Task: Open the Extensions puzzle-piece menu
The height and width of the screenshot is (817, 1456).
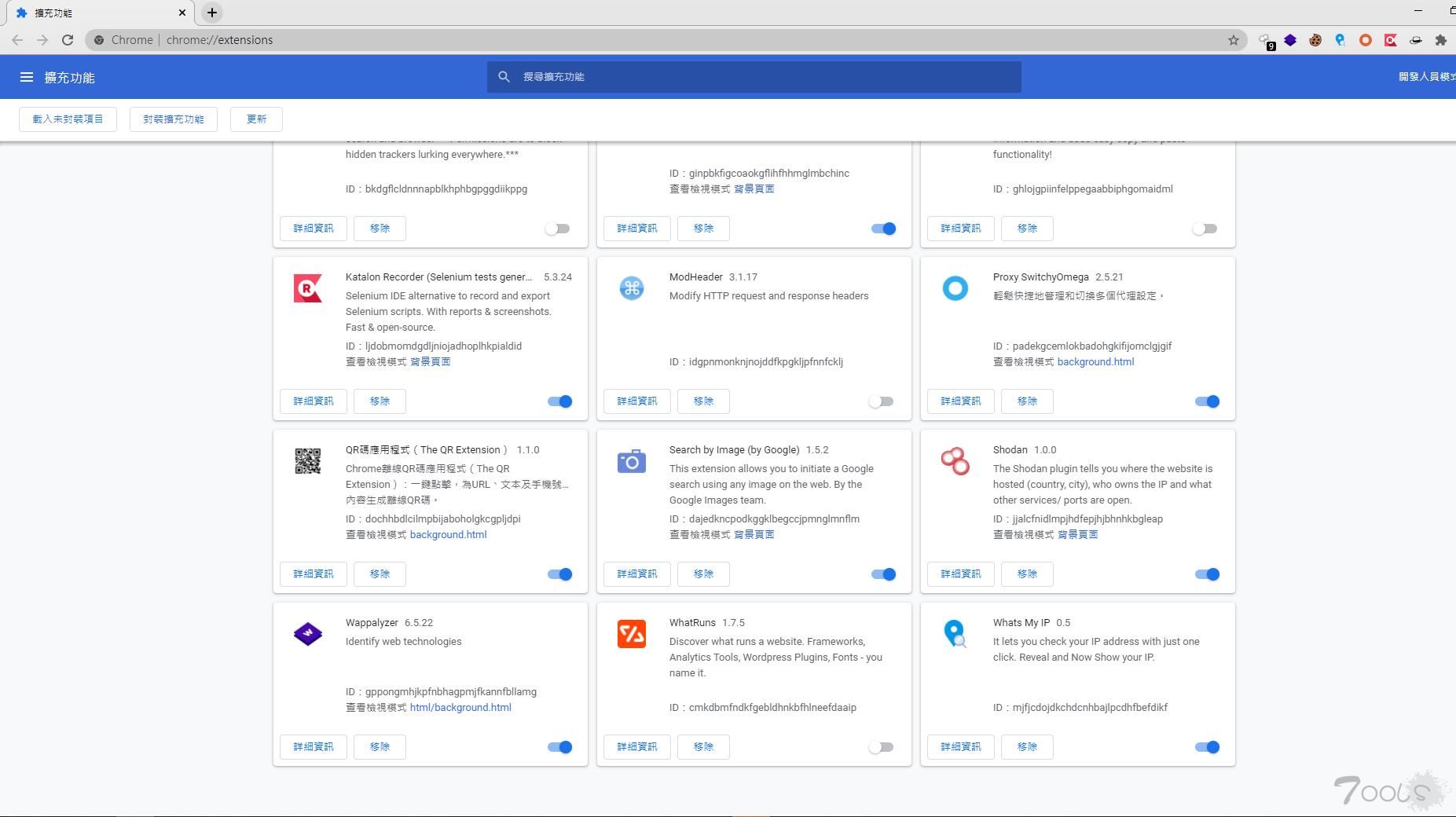Action: tap(1441, 40)
